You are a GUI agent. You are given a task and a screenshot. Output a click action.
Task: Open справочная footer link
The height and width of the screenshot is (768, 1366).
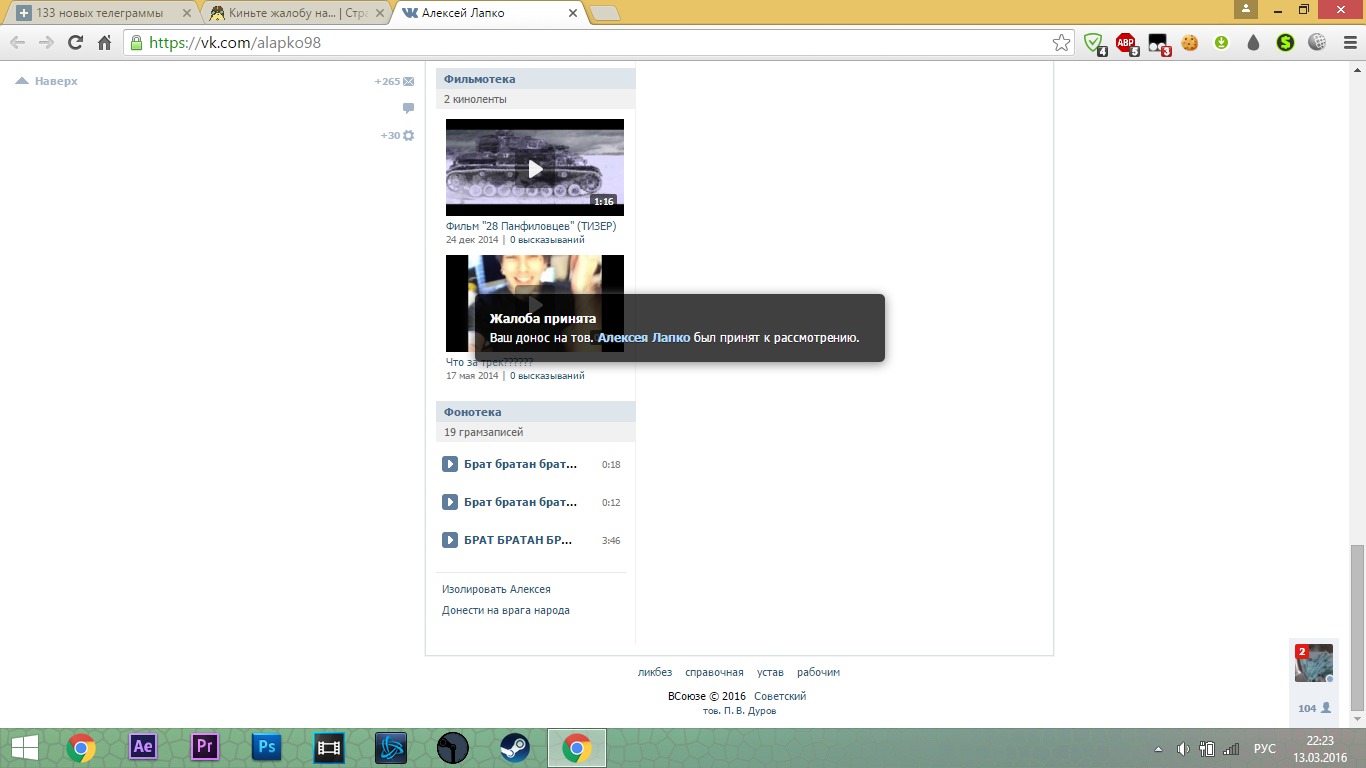tap(714, 672)
